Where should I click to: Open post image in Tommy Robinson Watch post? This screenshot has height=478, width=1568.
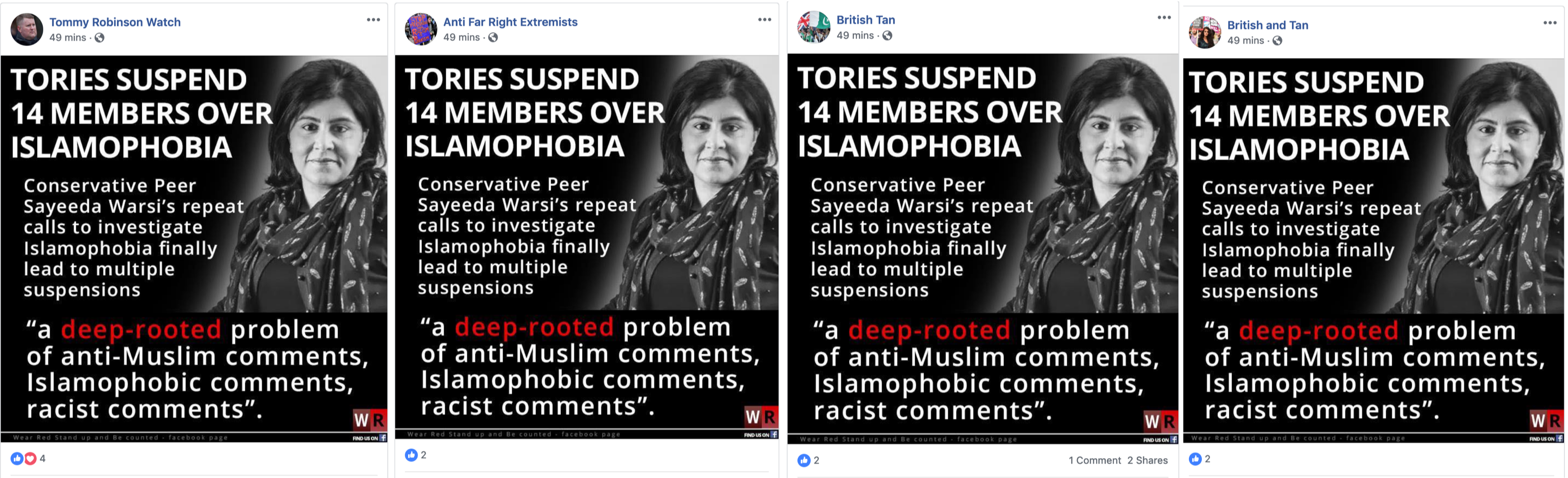pyautogui.click(x=194, y=248)
